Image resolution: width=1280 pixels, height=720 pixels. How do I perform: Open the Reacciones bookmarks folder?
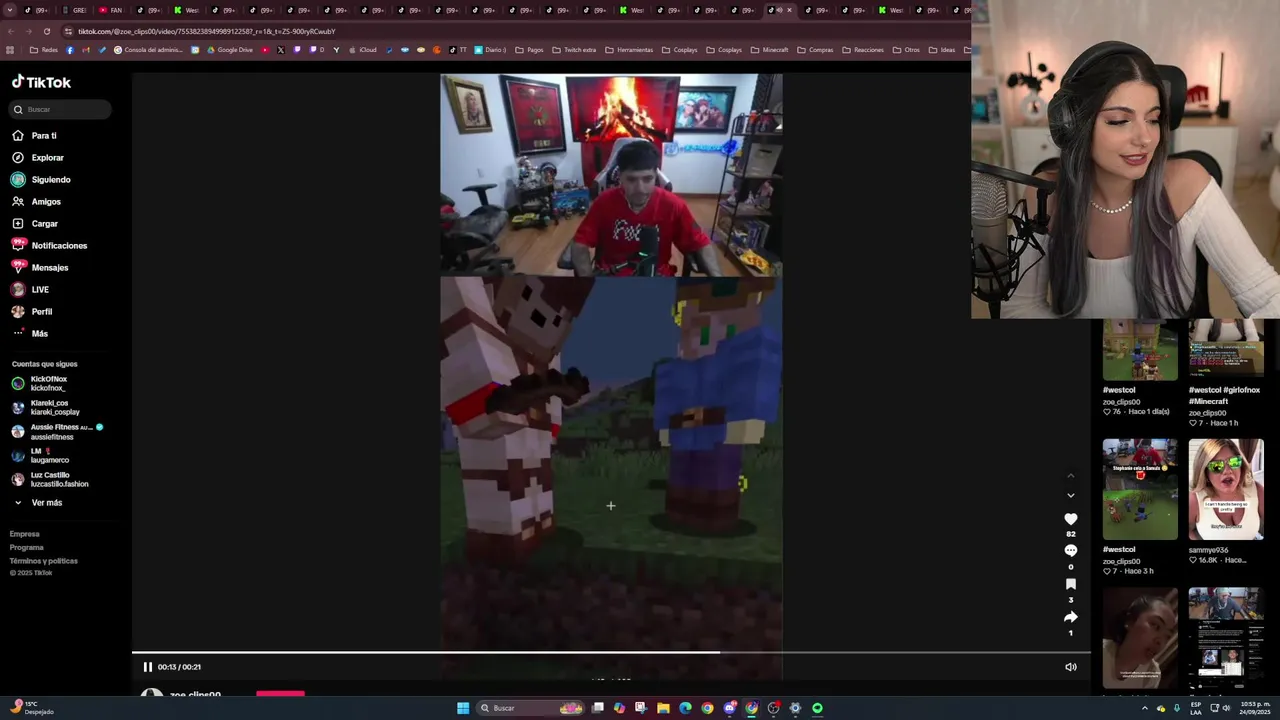(863, 50)
